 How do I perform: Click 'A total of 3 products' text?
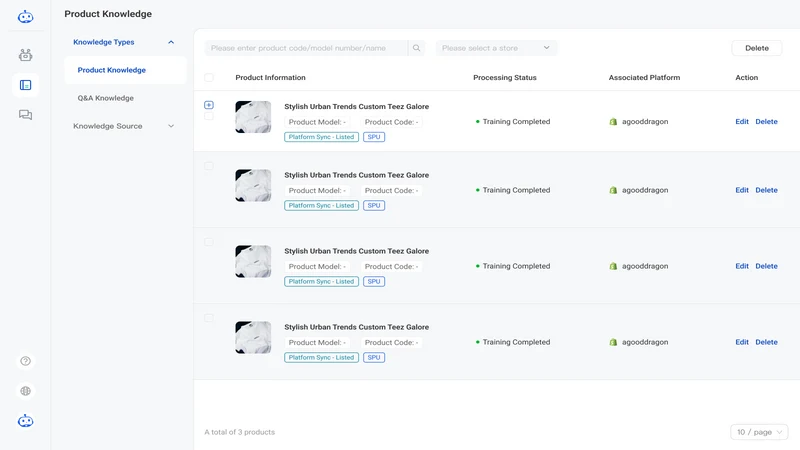click(239, 432)
